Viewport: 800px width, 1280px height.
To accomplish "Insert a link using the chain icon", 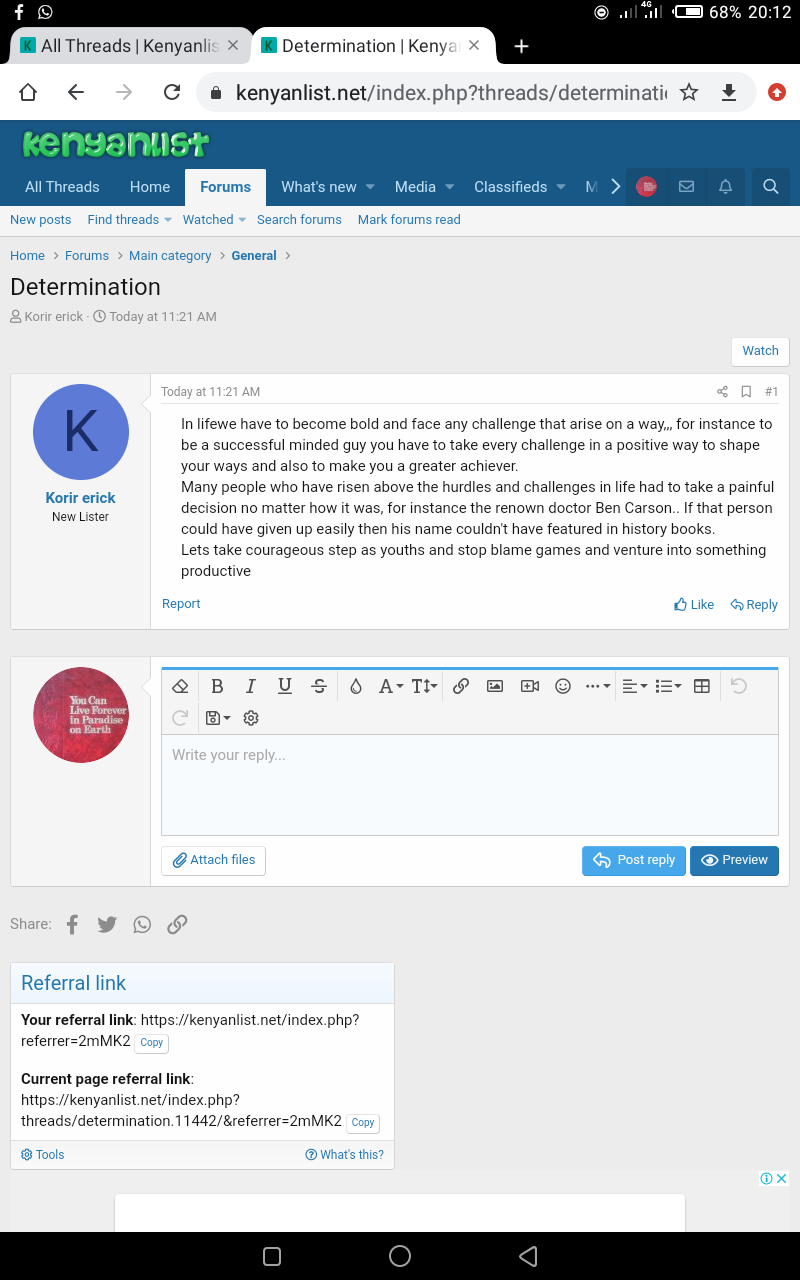I will pyautogui.click(x=461, y=686).
